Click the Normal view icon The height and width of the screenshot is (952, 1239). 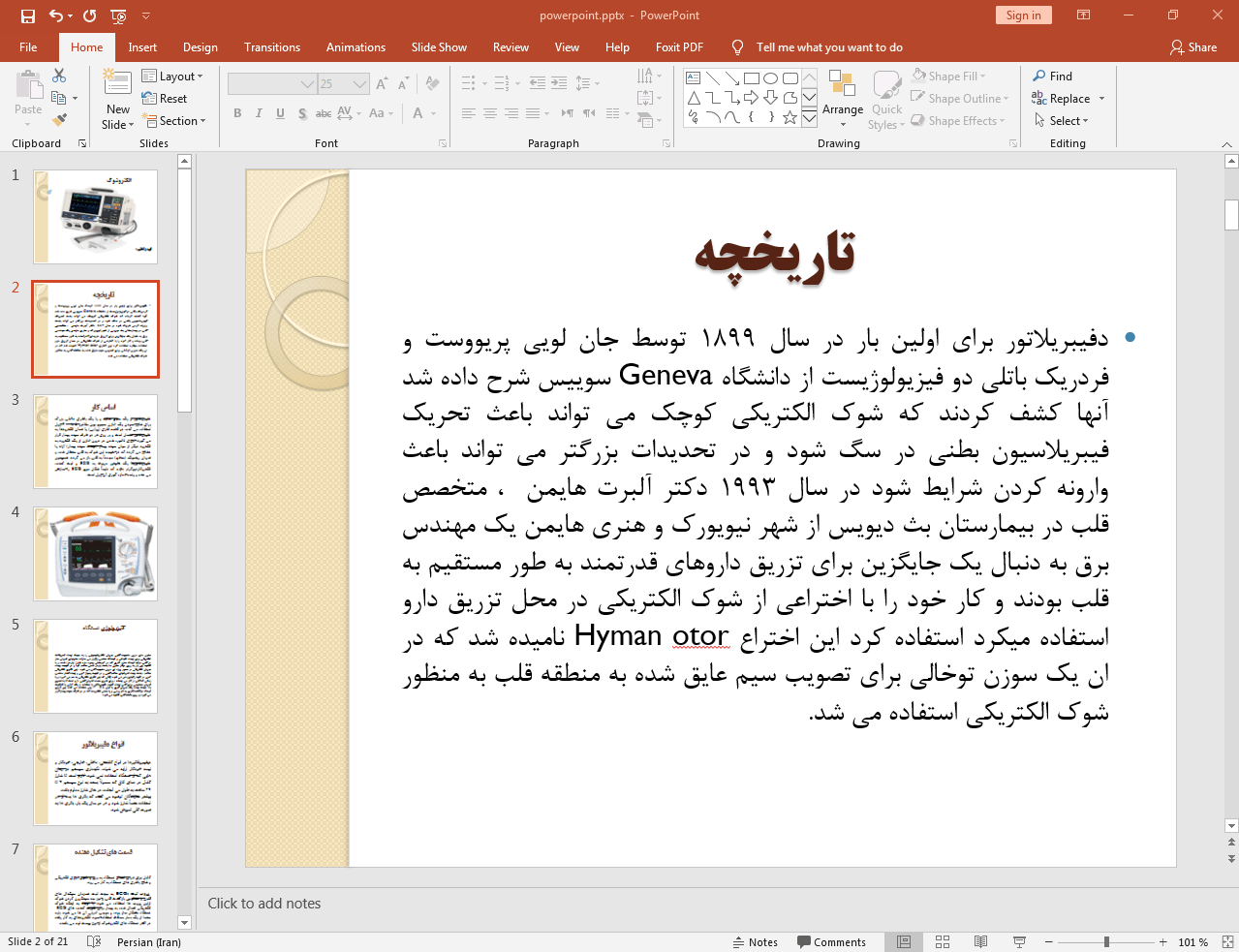[x=904, y=942]
